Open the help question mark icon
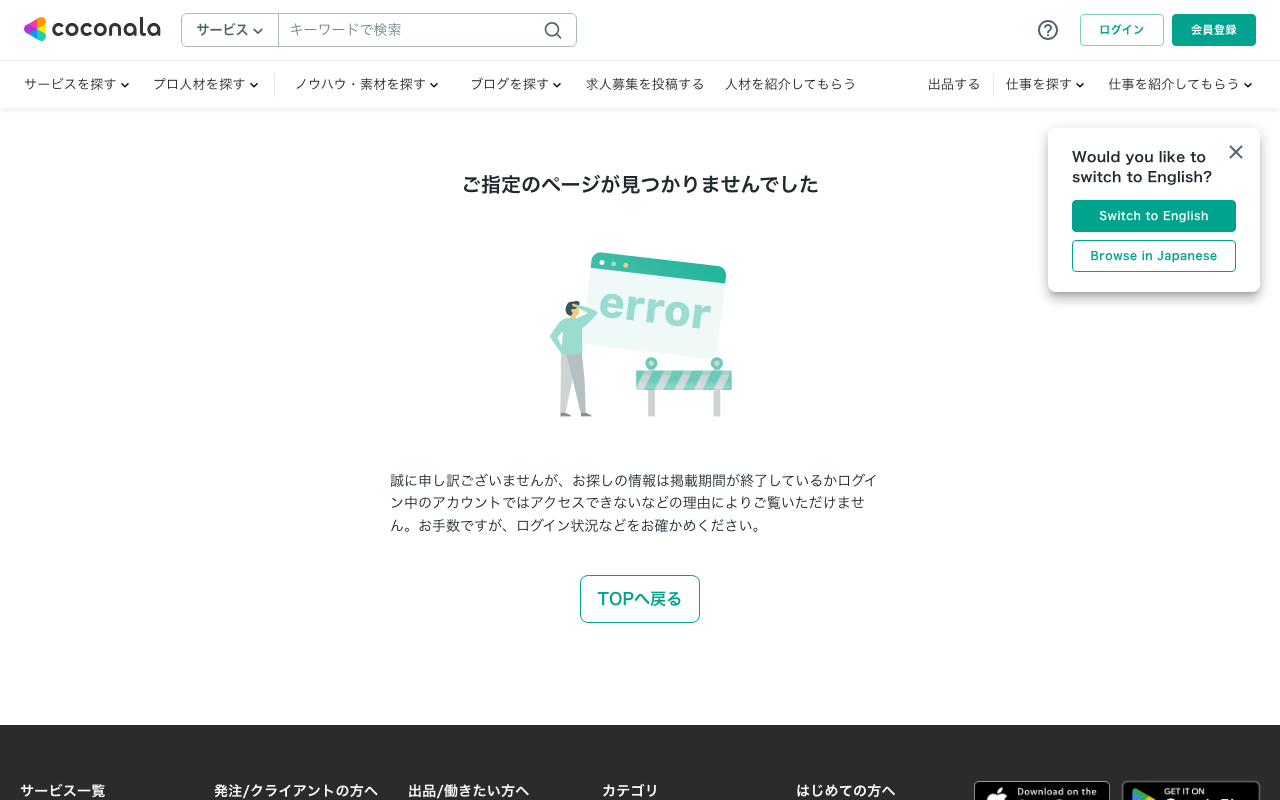Image resolution: width=1280 pixels, height=800 pixels. pos(1048,30)
